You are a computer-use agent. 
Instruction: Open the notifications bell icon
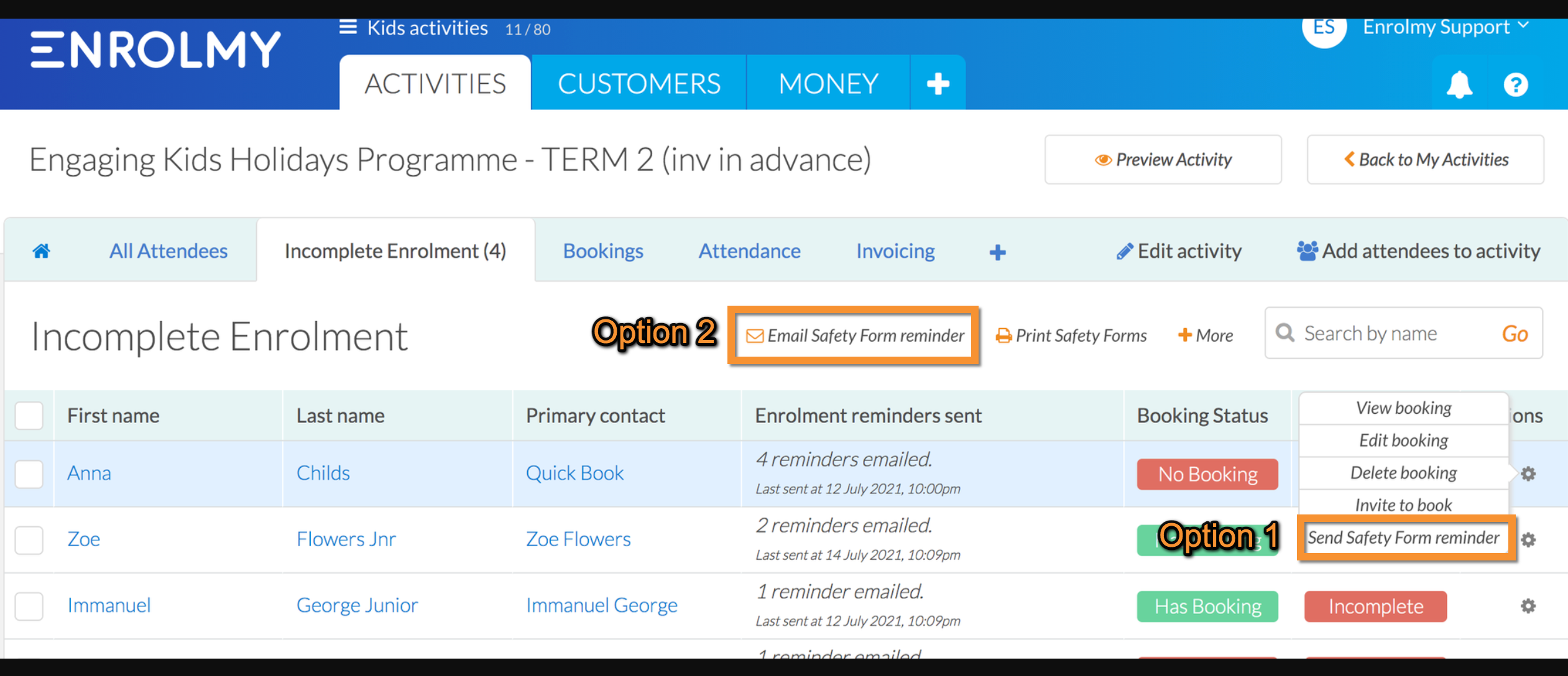coord(1459,84)
